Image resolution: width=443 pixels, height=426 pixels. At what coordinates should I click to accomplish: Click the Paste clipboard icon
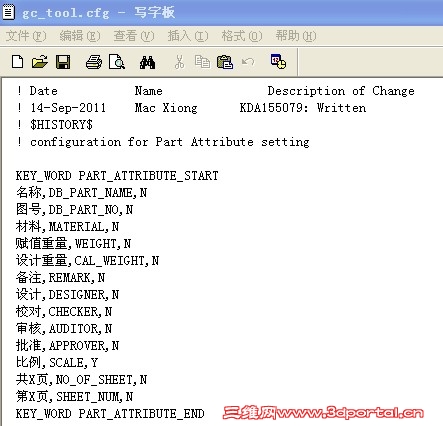point(225,62)
